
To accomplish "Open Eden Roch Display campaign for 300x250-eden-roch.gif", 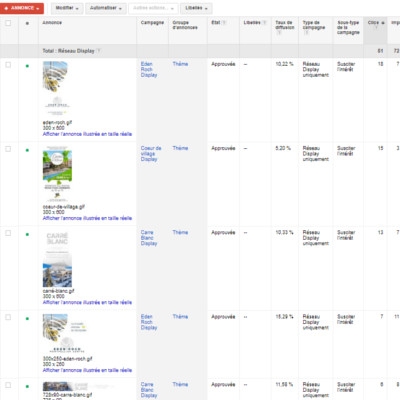I will pos(149,322).
